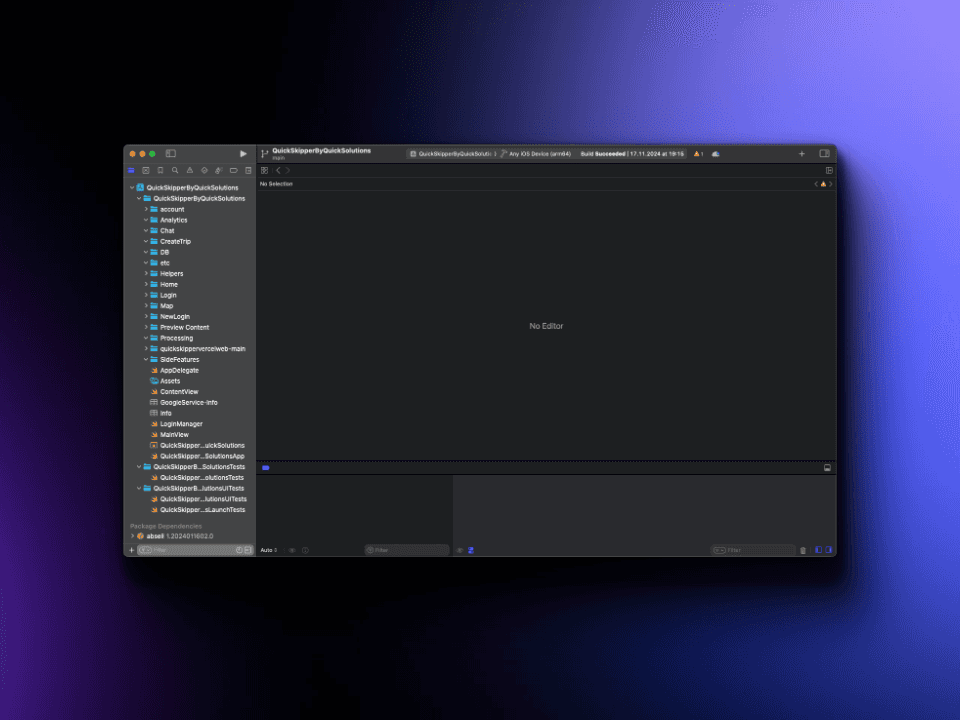
Task: Collapse the CreateTrip folder
Action: tap(146, 242)
